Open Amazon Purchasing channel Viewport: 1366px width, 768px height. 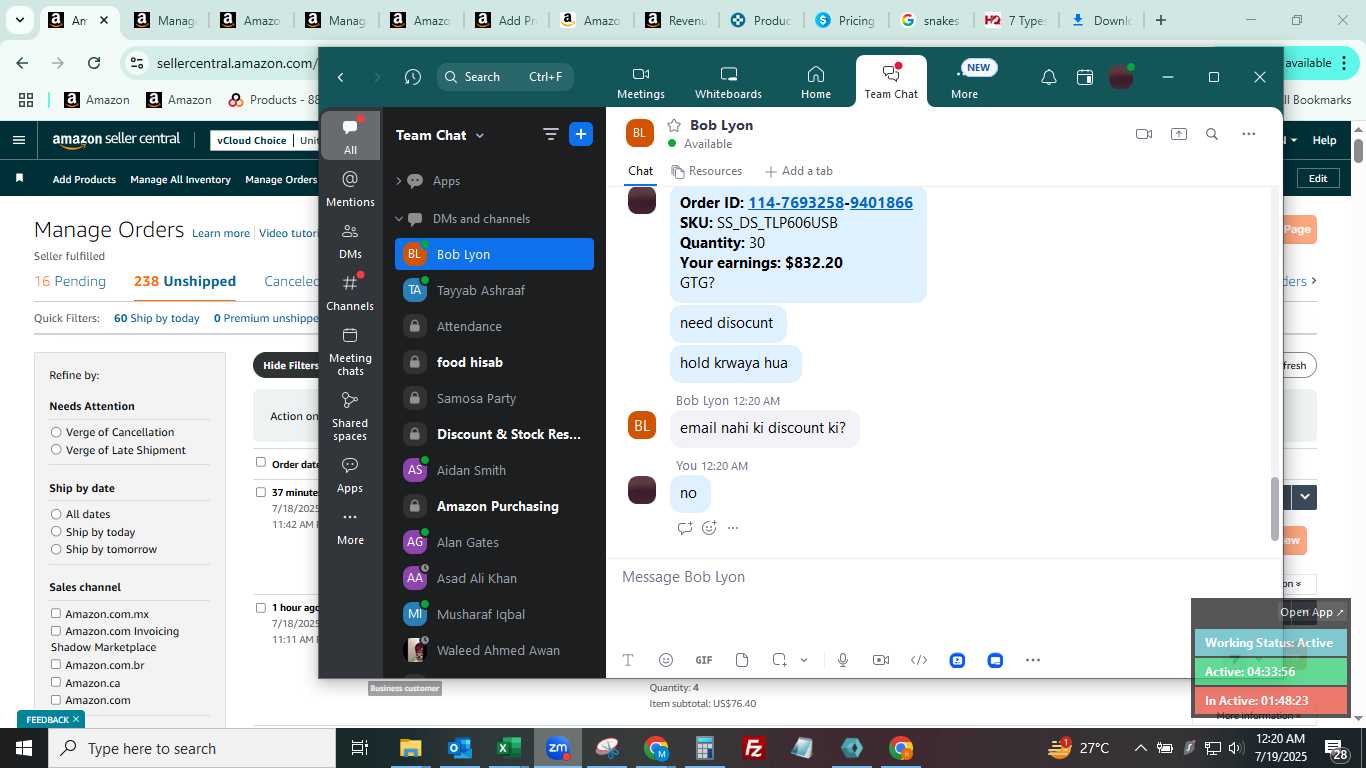tap(494, 506)
